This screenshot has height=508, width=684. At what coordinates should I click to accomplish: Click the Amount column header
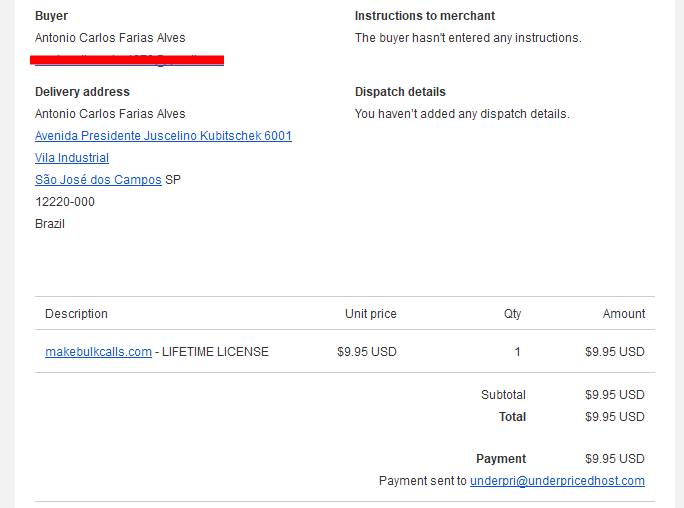point(623,314)
